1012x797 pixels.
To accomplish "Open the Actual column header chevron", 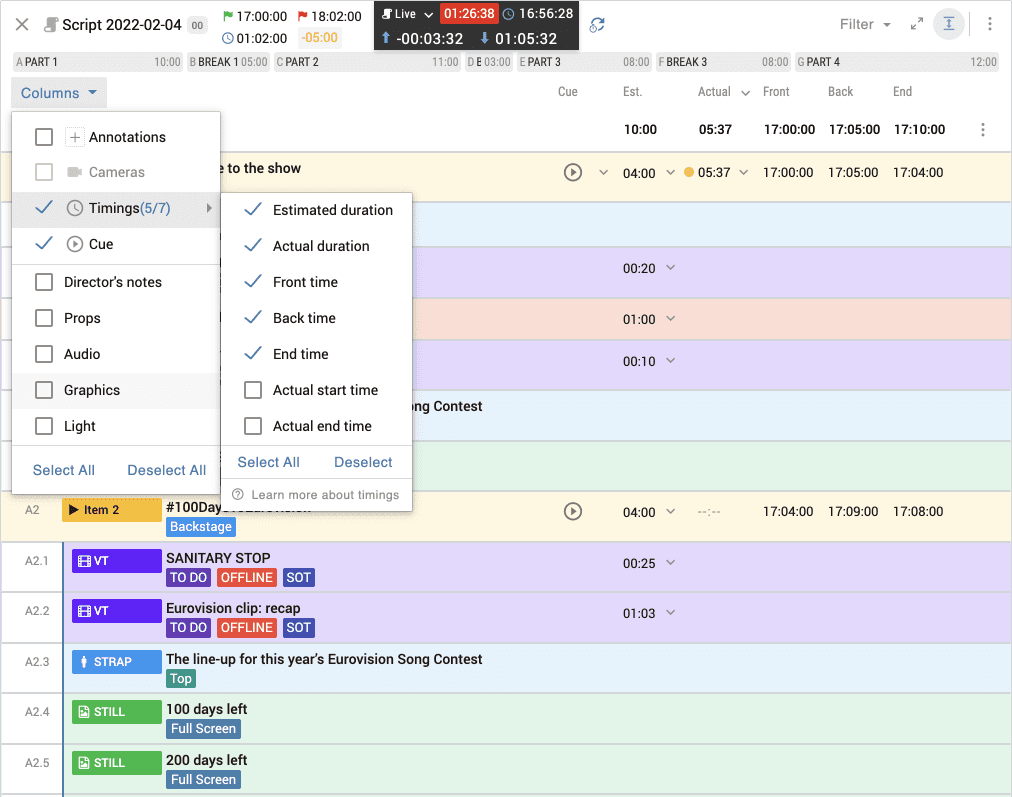I will pyautogui.click(x=745, y=93).
